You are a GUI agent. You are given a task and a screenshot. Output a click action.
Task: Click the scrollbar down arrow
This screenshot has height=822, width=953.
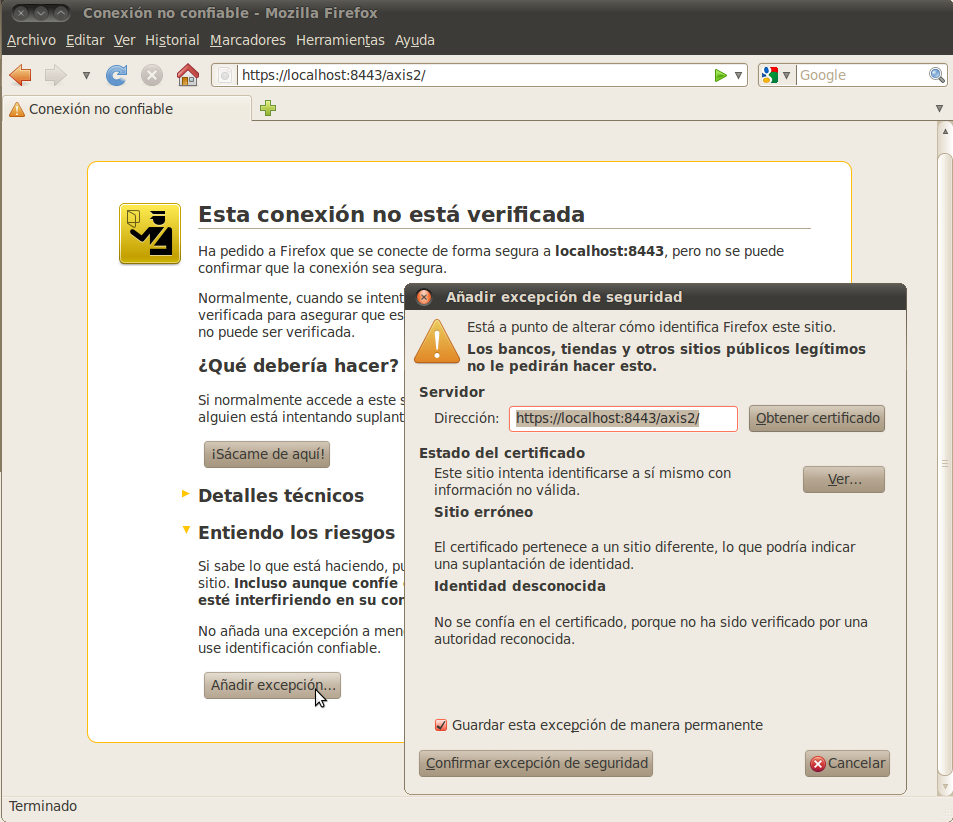(944, 787)
